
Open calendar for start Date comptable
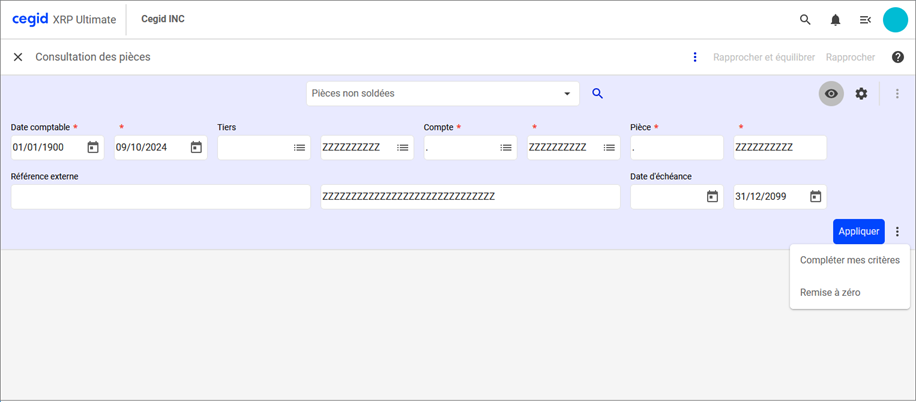(93, 148)
